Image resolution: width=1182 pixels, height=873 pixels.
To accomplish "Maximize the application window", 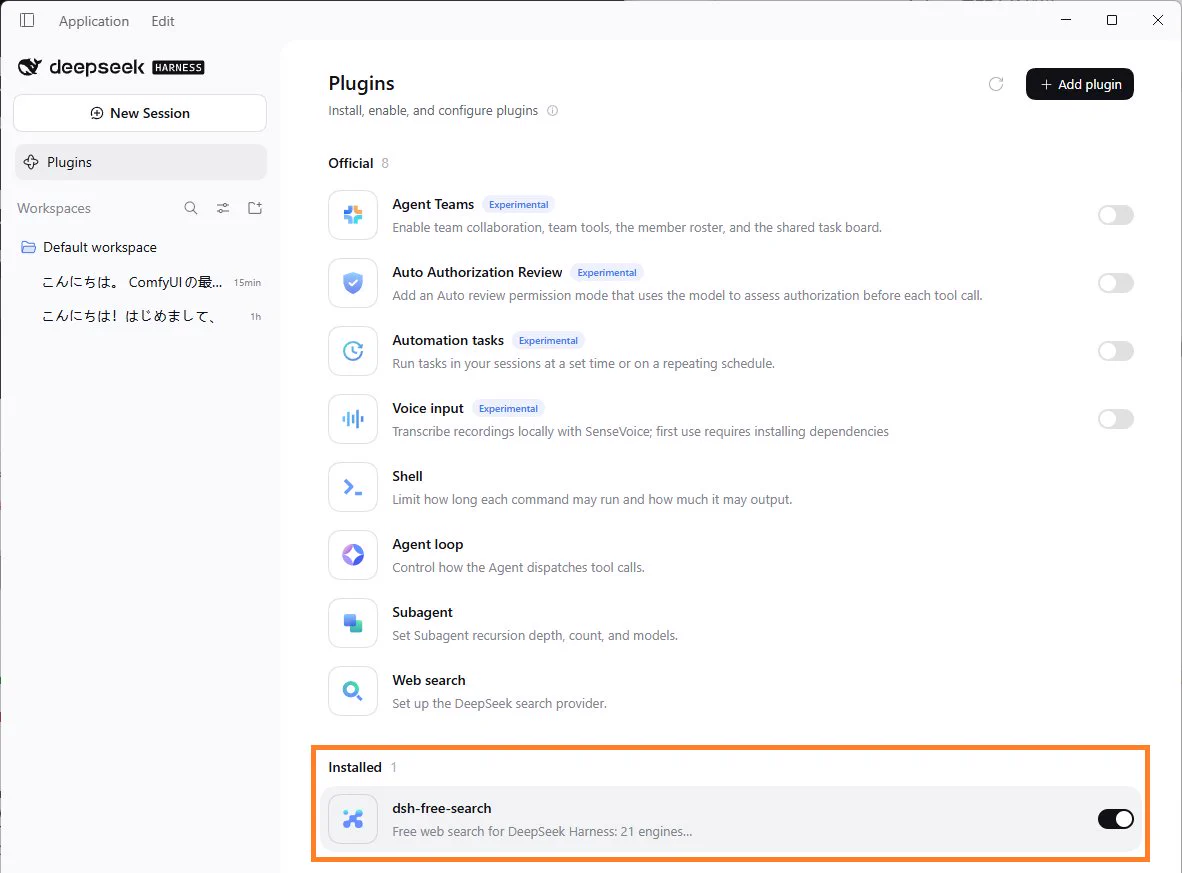I will [1112, 20].
